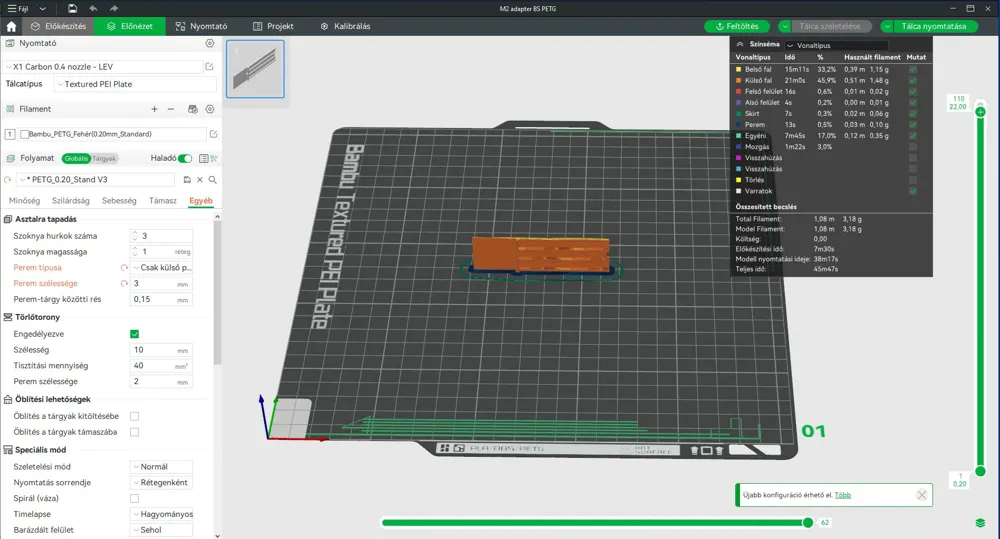Open the Vonaltípus color scheme dropdown
1000x539 pixels.
[835, 45]
